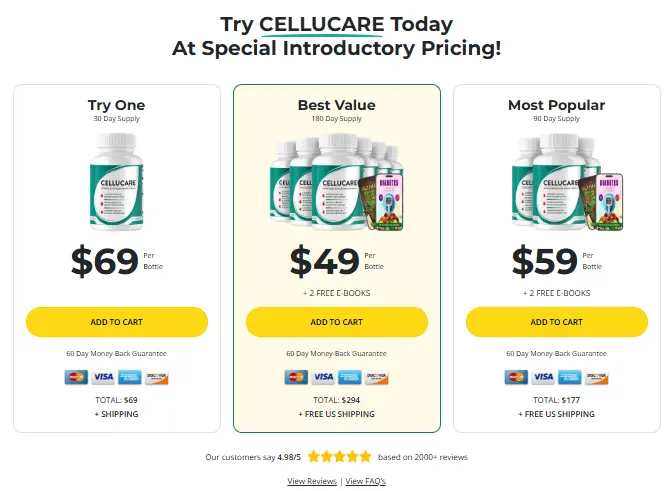
Task: Add the $69 single bottle to cart
Action: [x=117, y=322]
